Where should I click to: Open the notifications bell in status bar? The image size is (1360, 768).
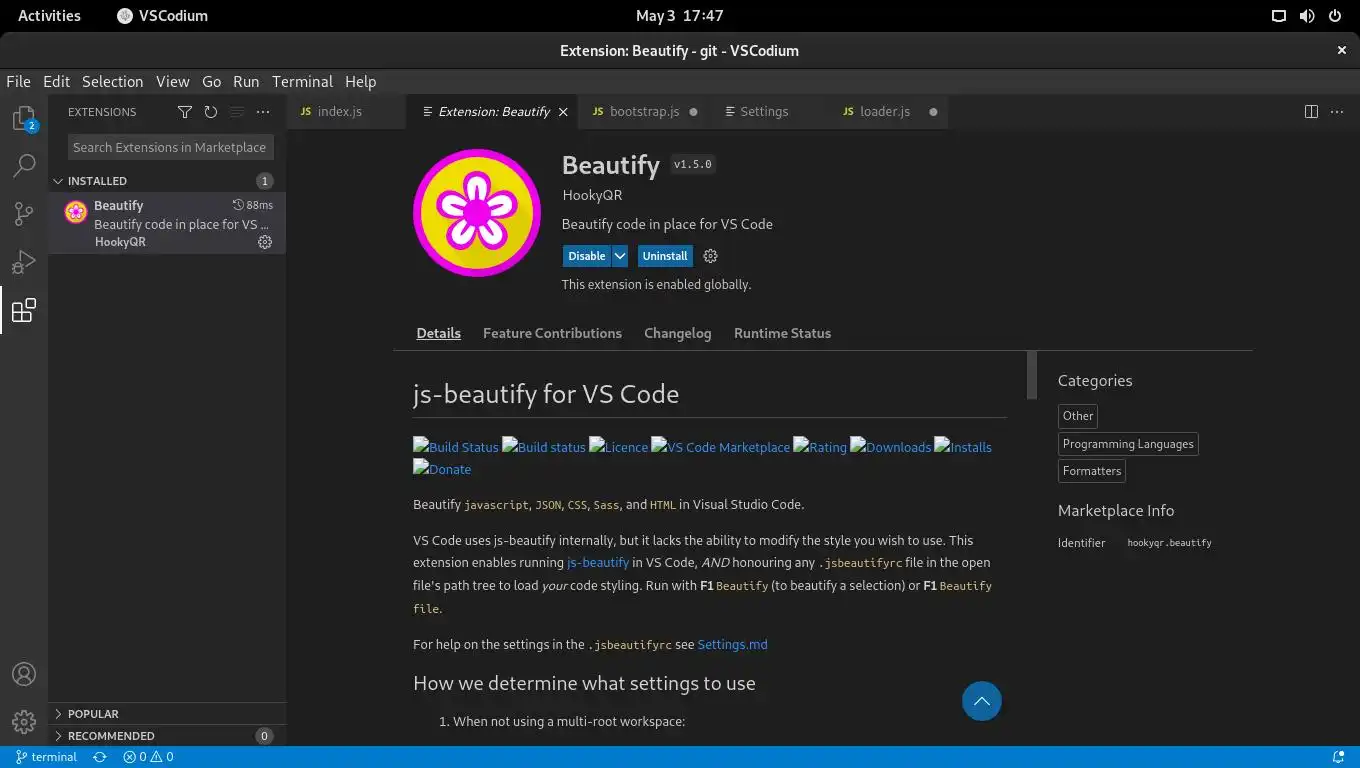[1338, 757]
